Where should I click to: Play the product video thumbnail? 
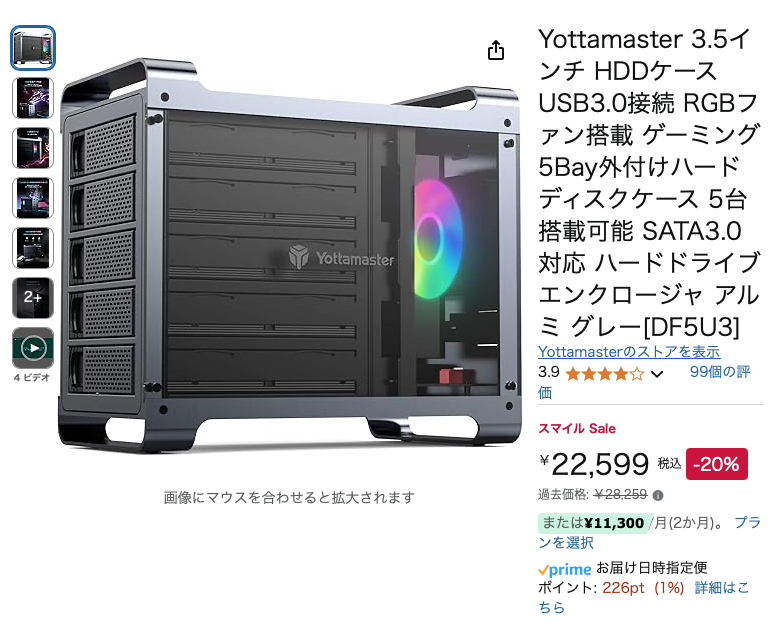33,348
